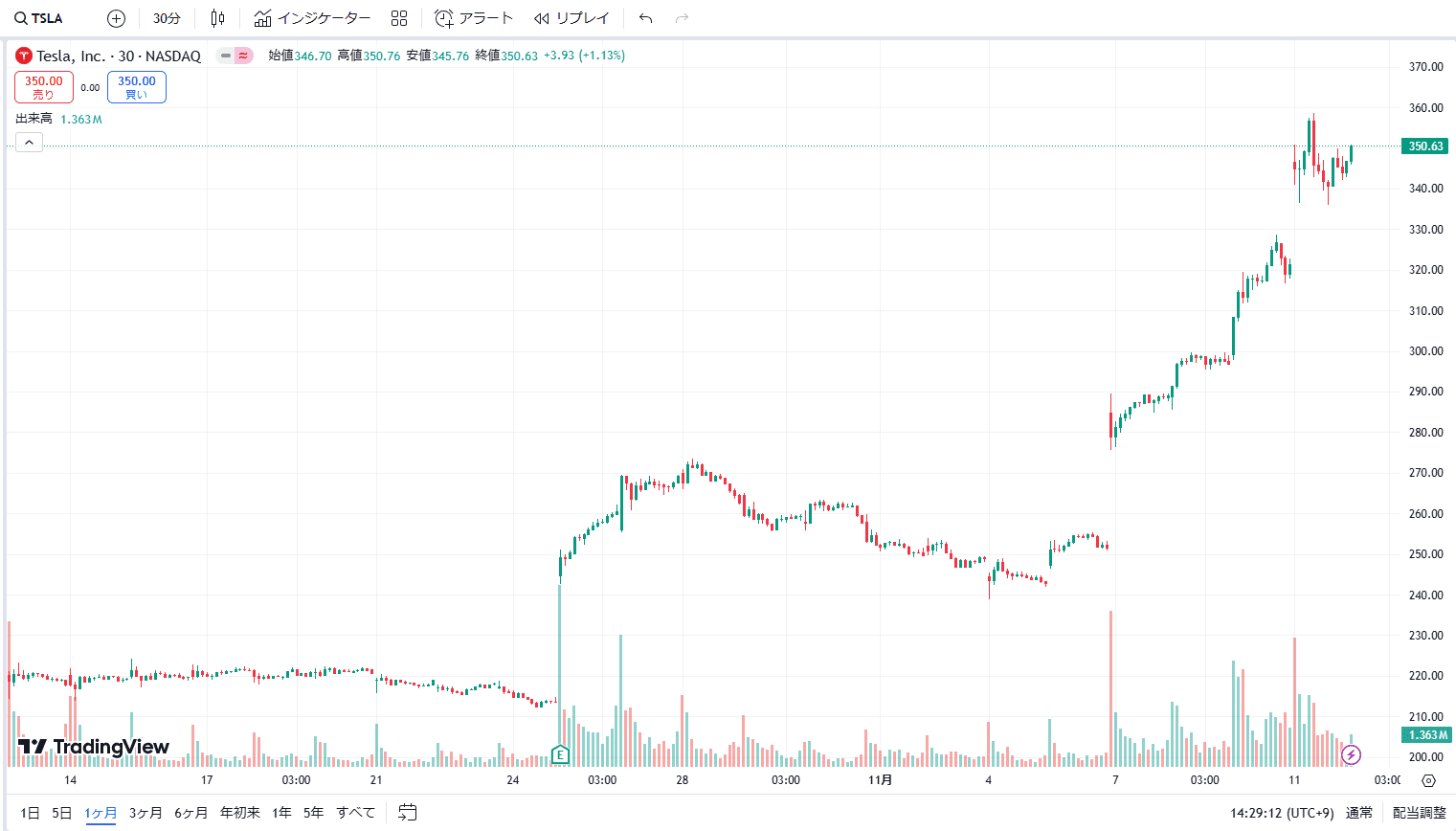The image size is (1456, 831).
Task: Select the 6ヶ月 time range
Action: click(190, 813)
